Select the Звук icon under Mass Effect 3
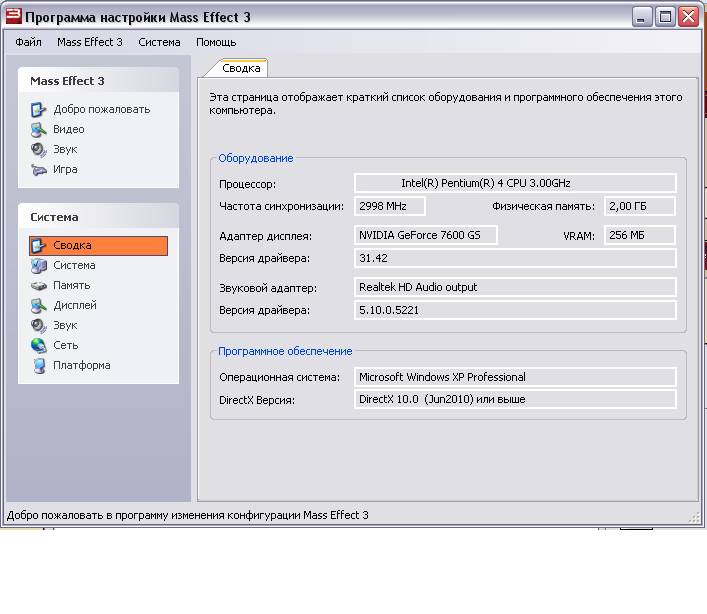Image resolution: width=707 pixels, height=614 pixels. [x=38, y=149]
